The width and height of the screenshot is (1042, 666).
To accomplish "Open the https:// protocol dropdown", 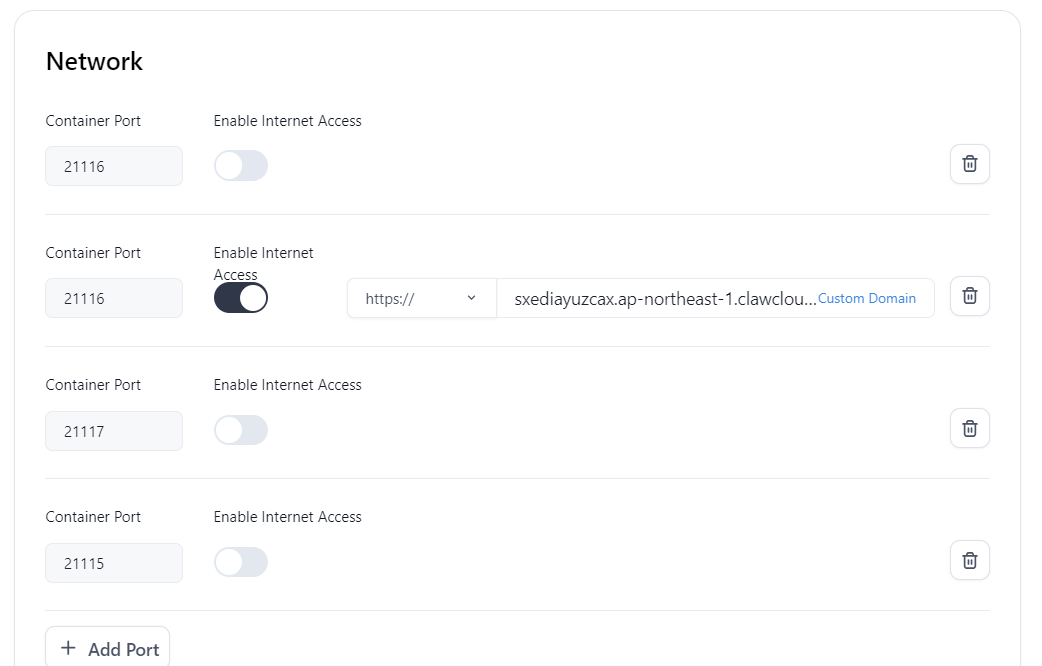I will tap(421, 298).
